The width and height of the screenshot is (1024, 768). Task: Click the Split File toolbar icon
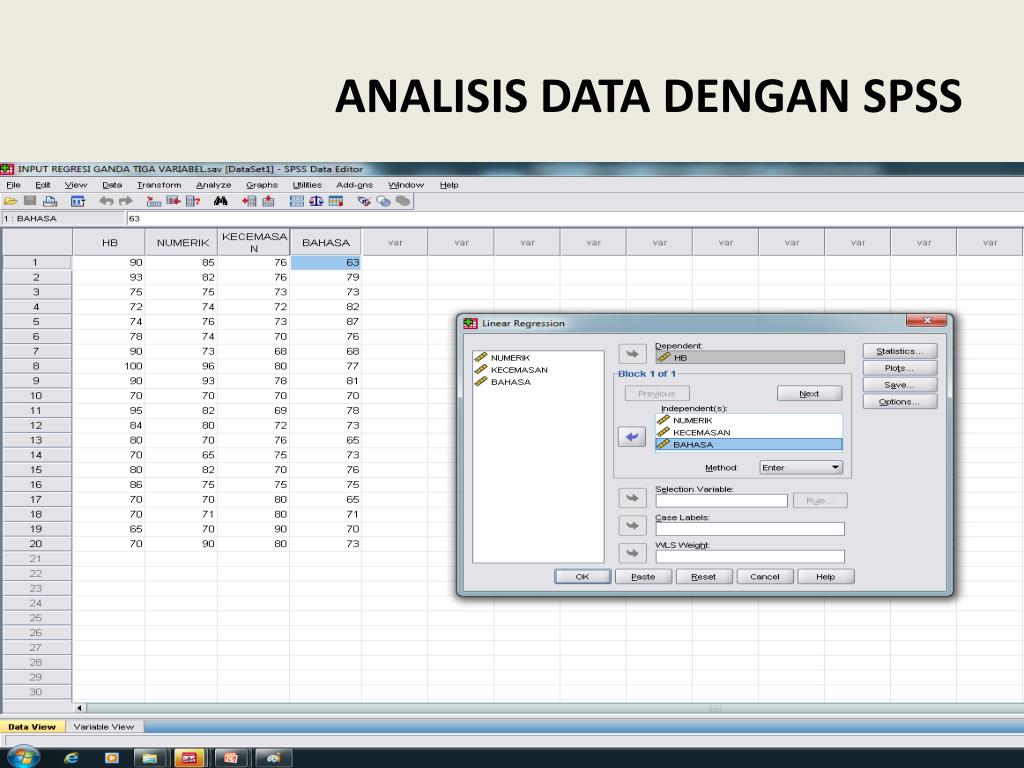point(296,201)
